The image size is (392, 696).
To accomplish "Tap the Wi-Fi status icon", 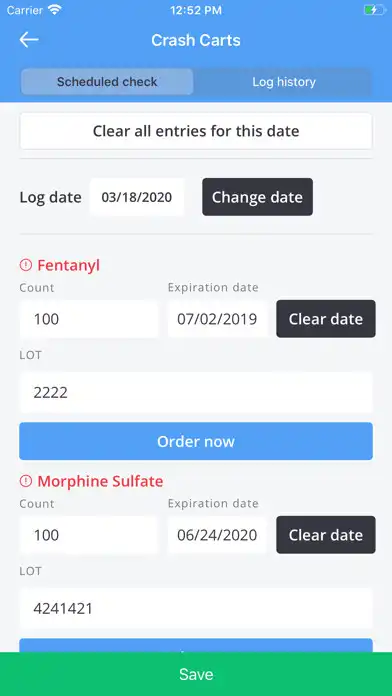I will point(55,10).
